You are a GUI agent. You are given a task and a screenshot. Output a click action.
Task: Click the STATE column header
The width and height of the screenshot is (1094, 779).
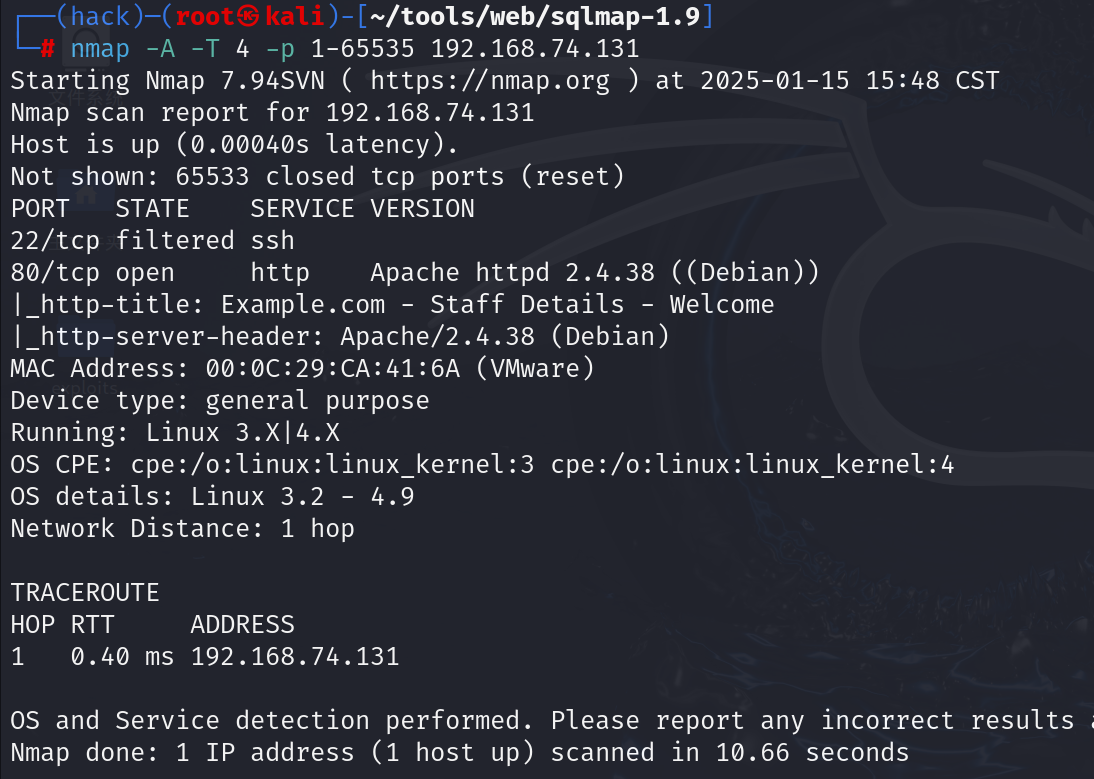[x=152, y=209]
